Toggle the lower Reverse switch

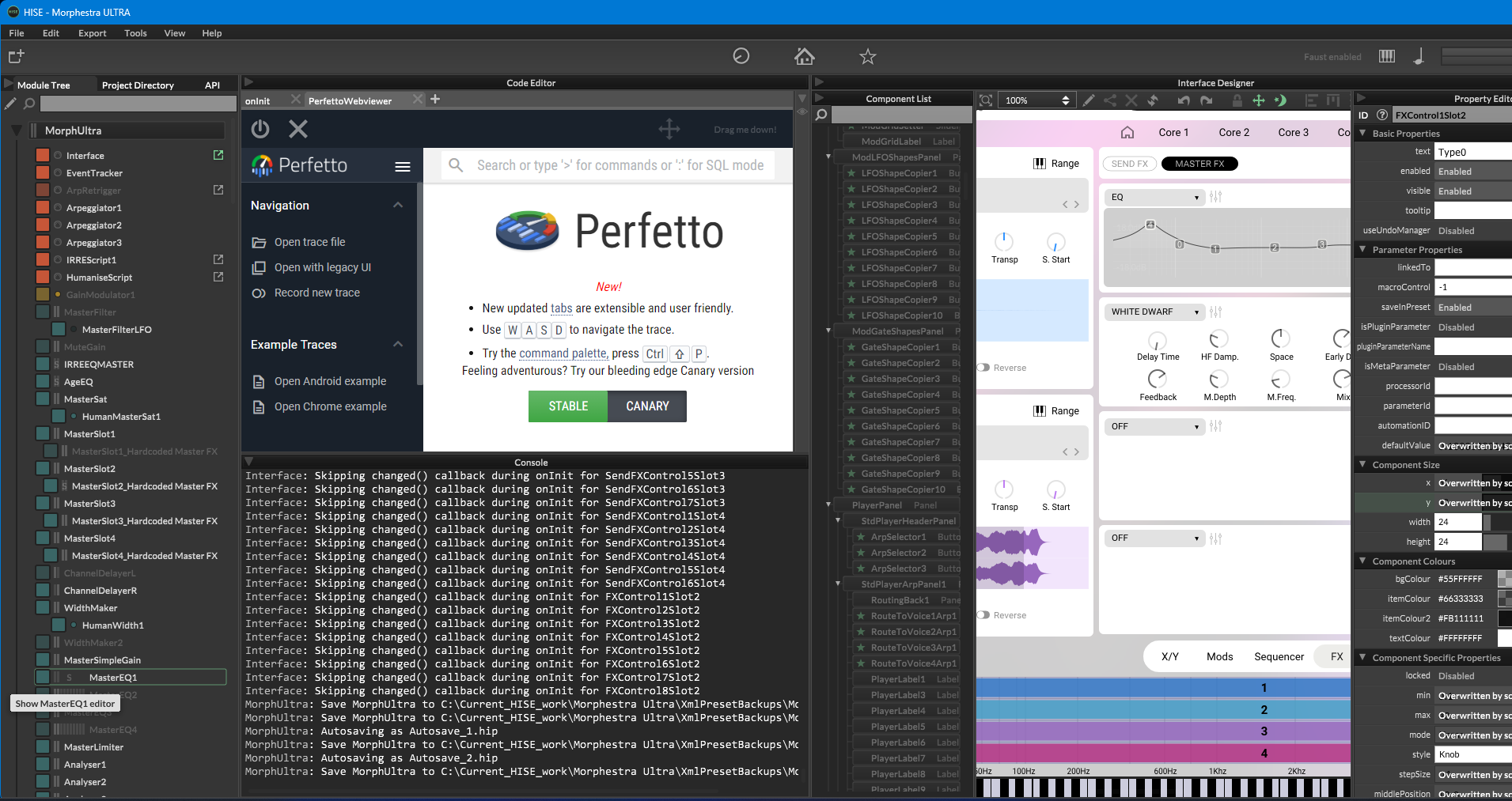pyautogui.click(x=983, y=615)
